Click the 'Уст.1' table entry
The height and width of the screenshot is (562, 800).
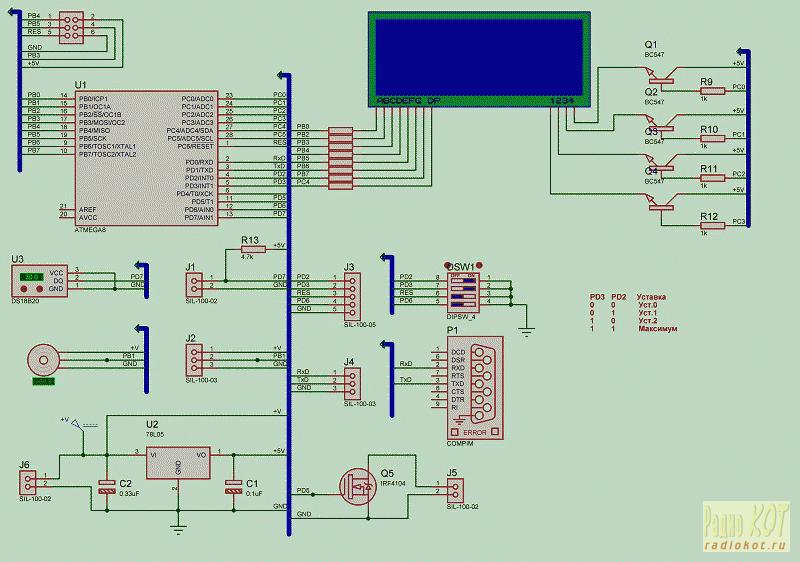pyautogui.click(x=647, y=313)
